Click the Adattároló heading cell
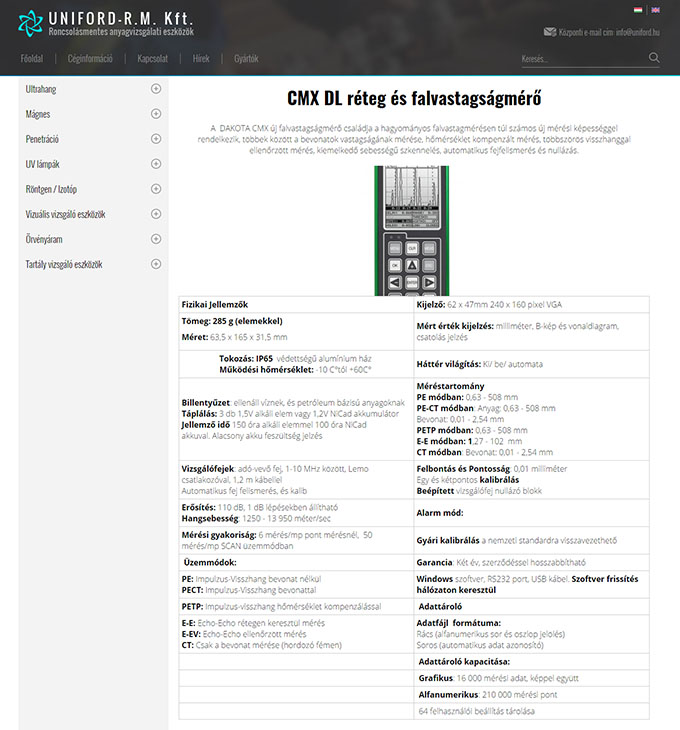Viewport: 680px width, 730px height. coord(532,607)
